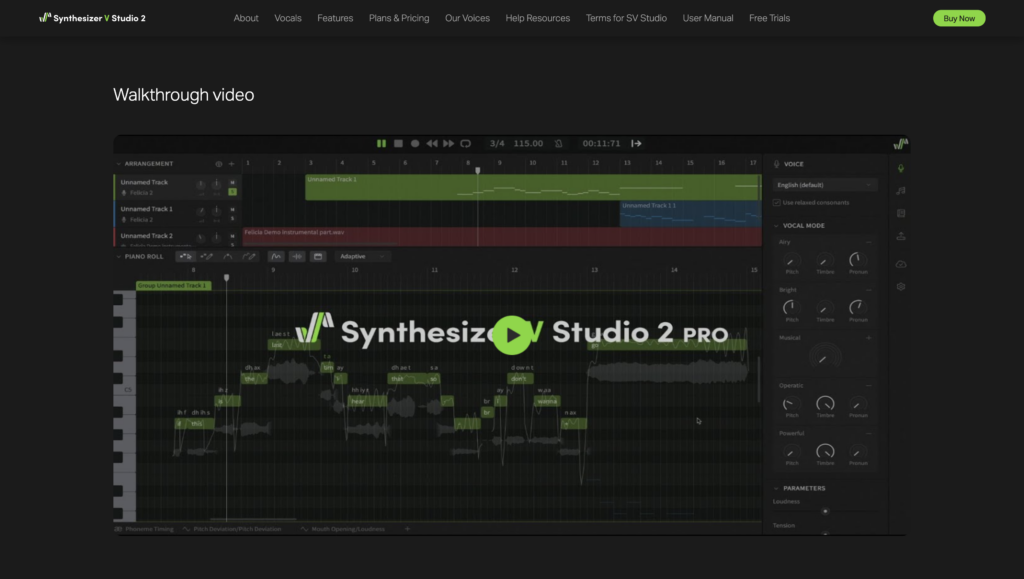Click the add track plus icon in Arrangement
Screen dimensions: 1024x579
231,164
